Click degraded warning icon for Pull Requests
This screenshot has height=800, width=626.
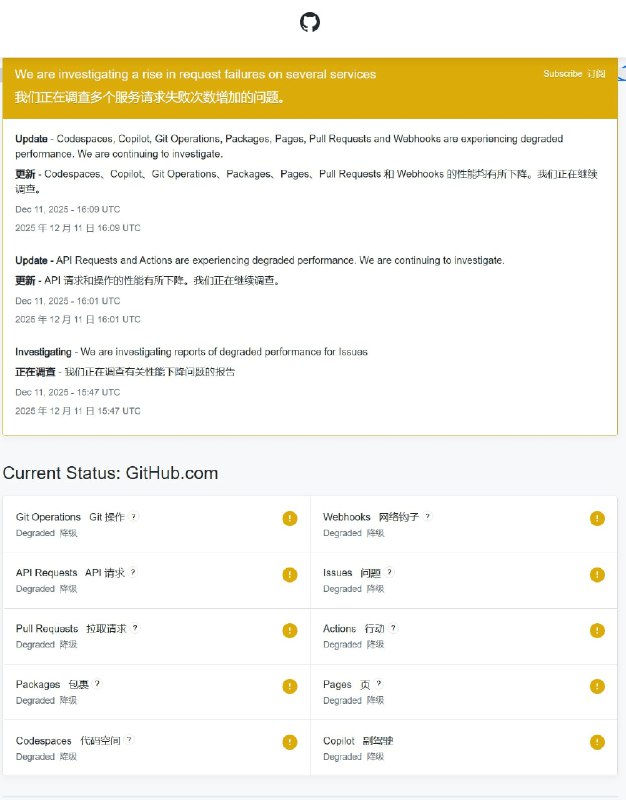[290, 630]
